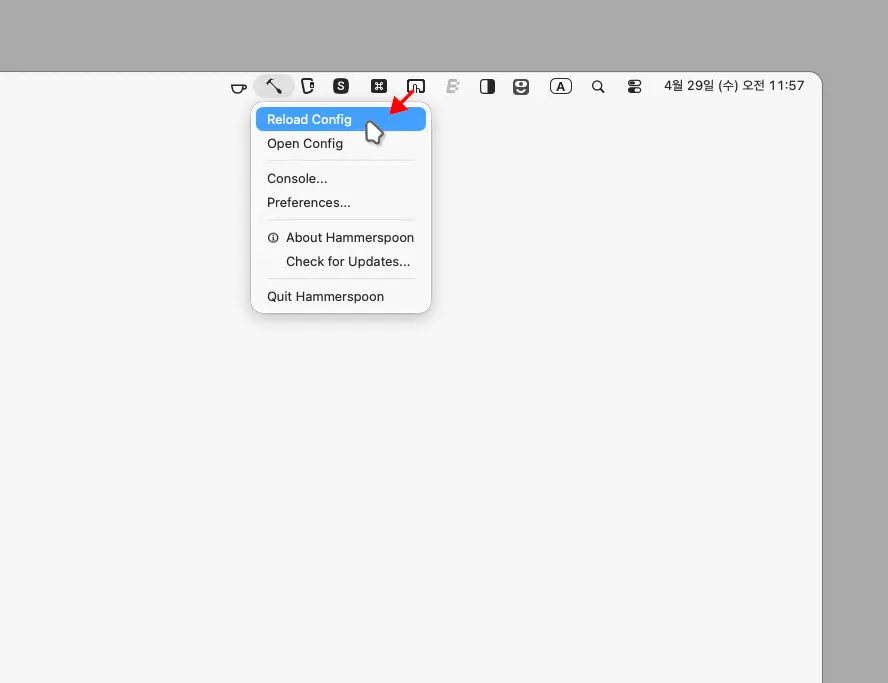Click the smiling face menu bar icon

pos(521,87)
